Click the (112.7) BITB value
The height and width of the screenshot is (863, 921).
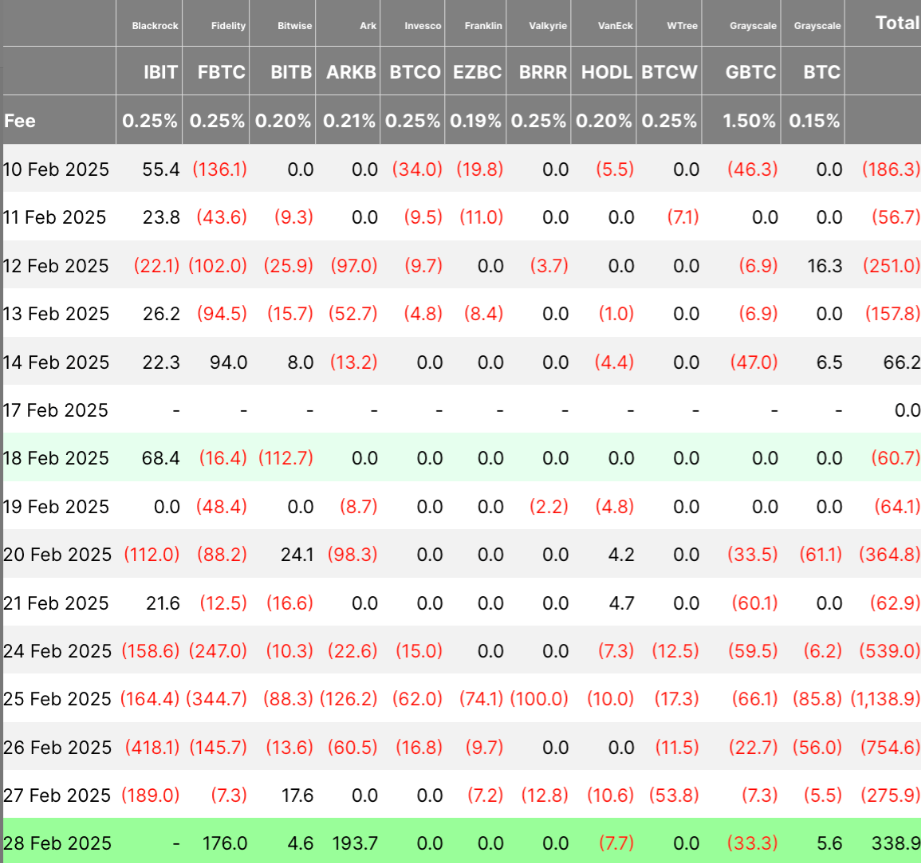click(x=286, y=458)
